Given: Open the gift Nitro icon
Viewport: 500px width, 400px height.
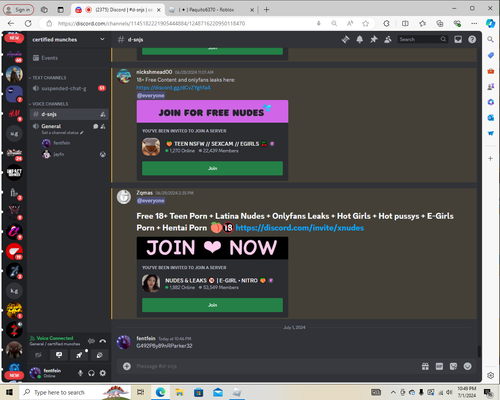Looking at the screenshot, I should tap(425, 366).
